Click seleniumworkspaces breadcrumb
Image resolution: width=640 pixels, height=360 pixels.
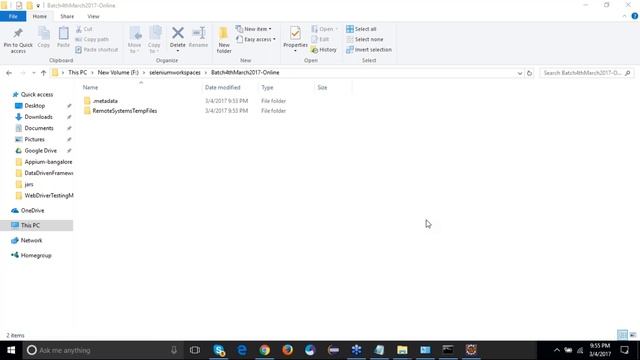pos(175,73)
